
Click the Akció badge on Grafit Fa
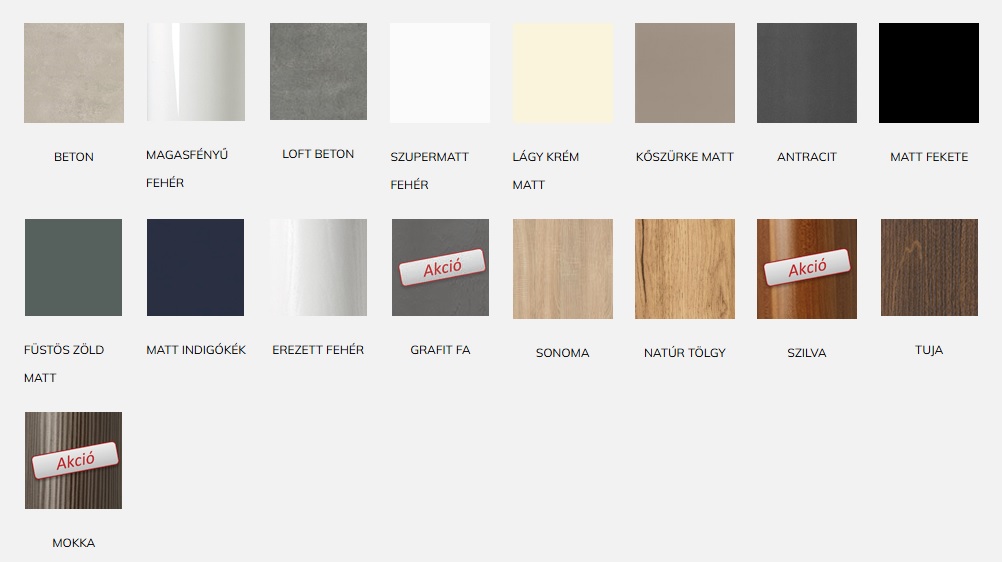coord(442,267)
